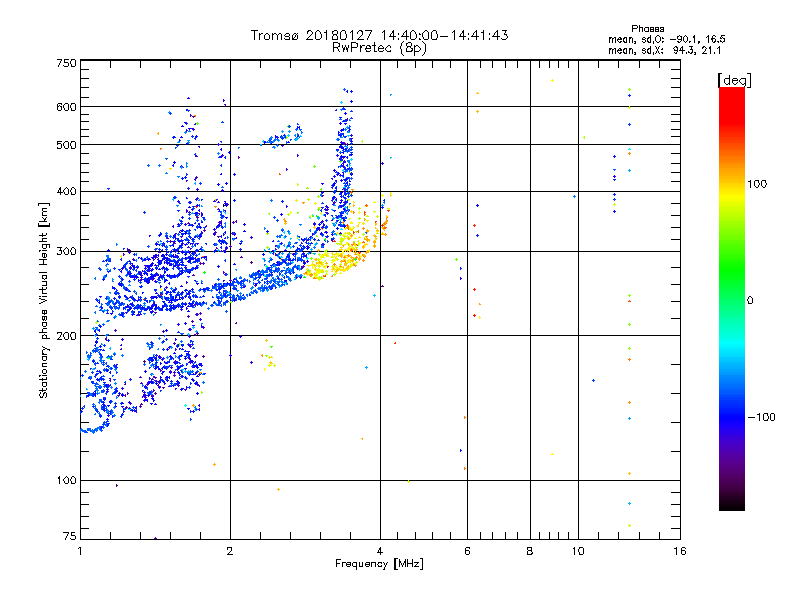Viewport: 800px width, 600px height.
Task: Click the 'mean, sd,X: 94.3, 21.1' statistics line
Action: (664, 50)
